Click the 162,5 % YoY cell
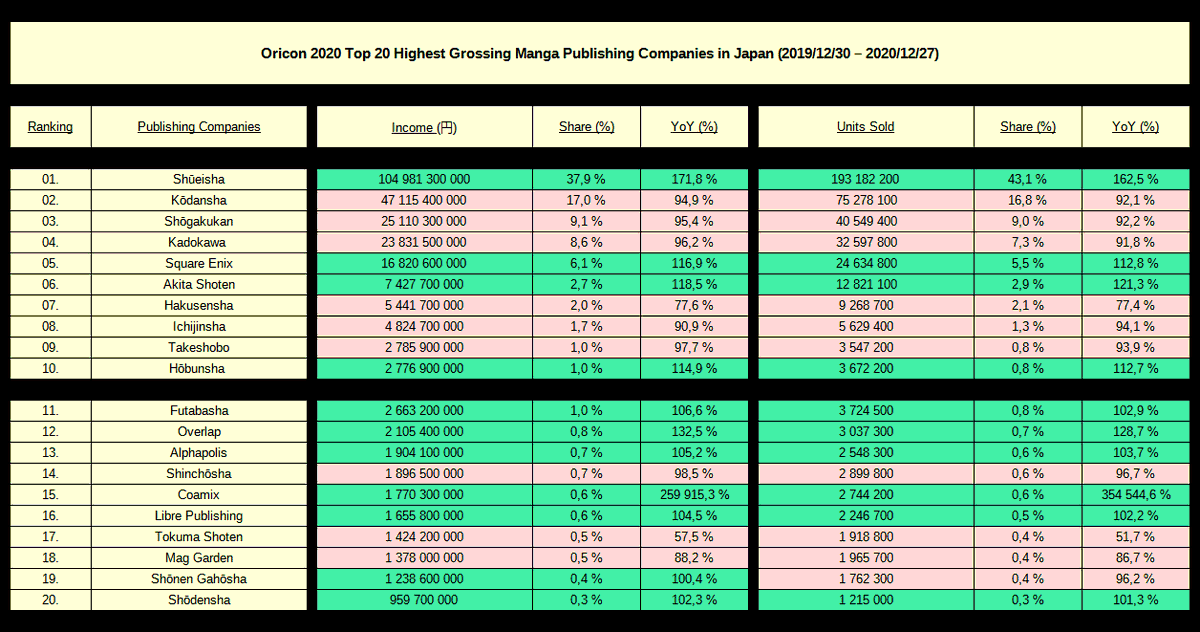 point(1136,179)
